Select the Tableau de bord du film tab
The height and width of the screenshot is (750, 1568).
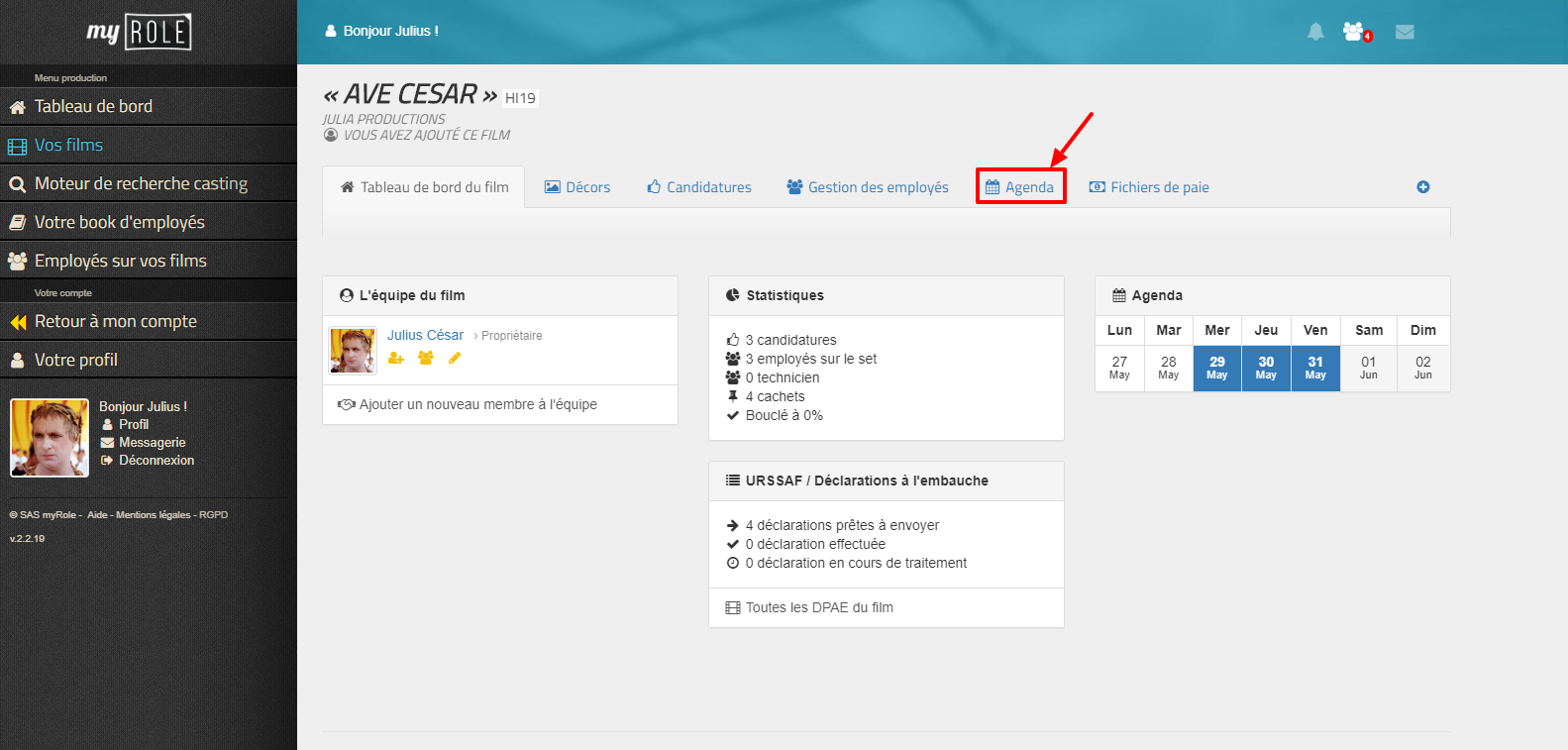point(424,187)
